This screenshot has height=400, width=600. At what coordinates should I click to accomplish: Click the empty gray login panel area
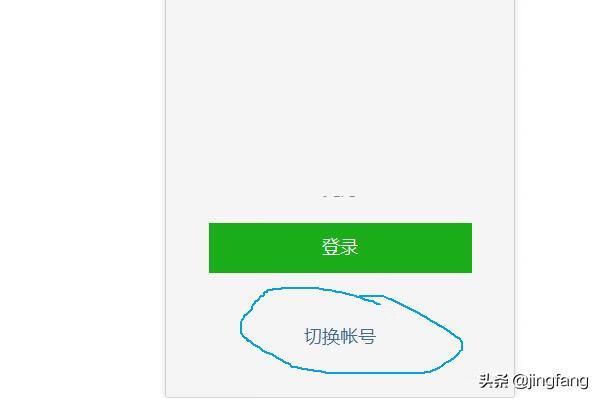(340, 100)
